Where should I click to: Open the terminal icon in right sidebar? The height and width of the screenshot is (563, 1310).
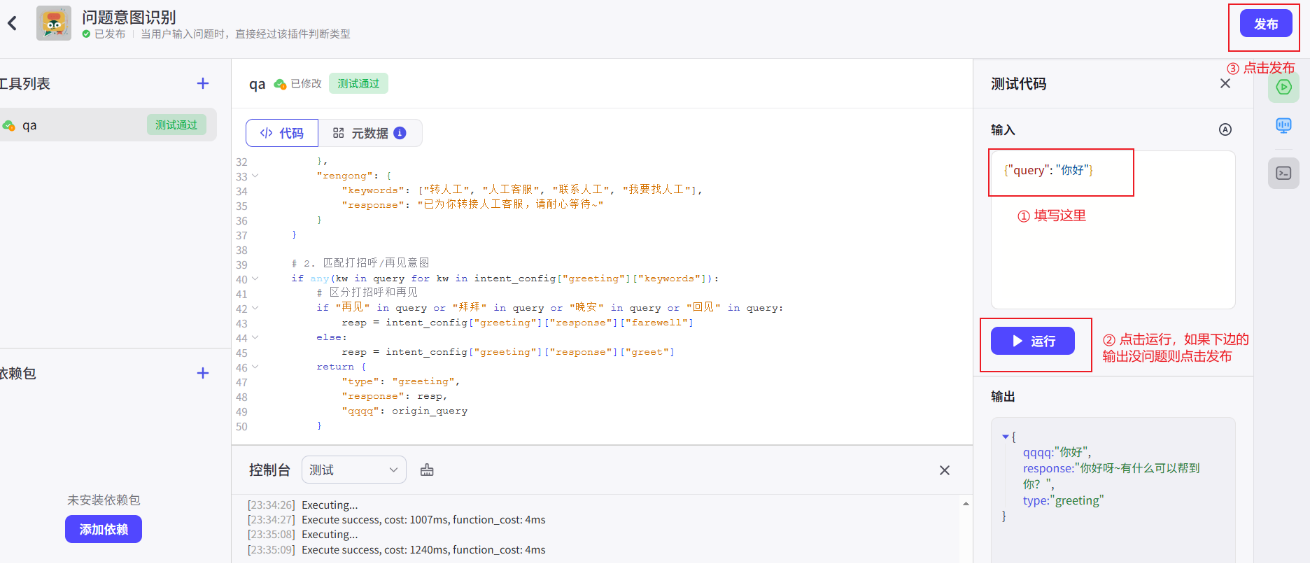(x=1284, y=172)
